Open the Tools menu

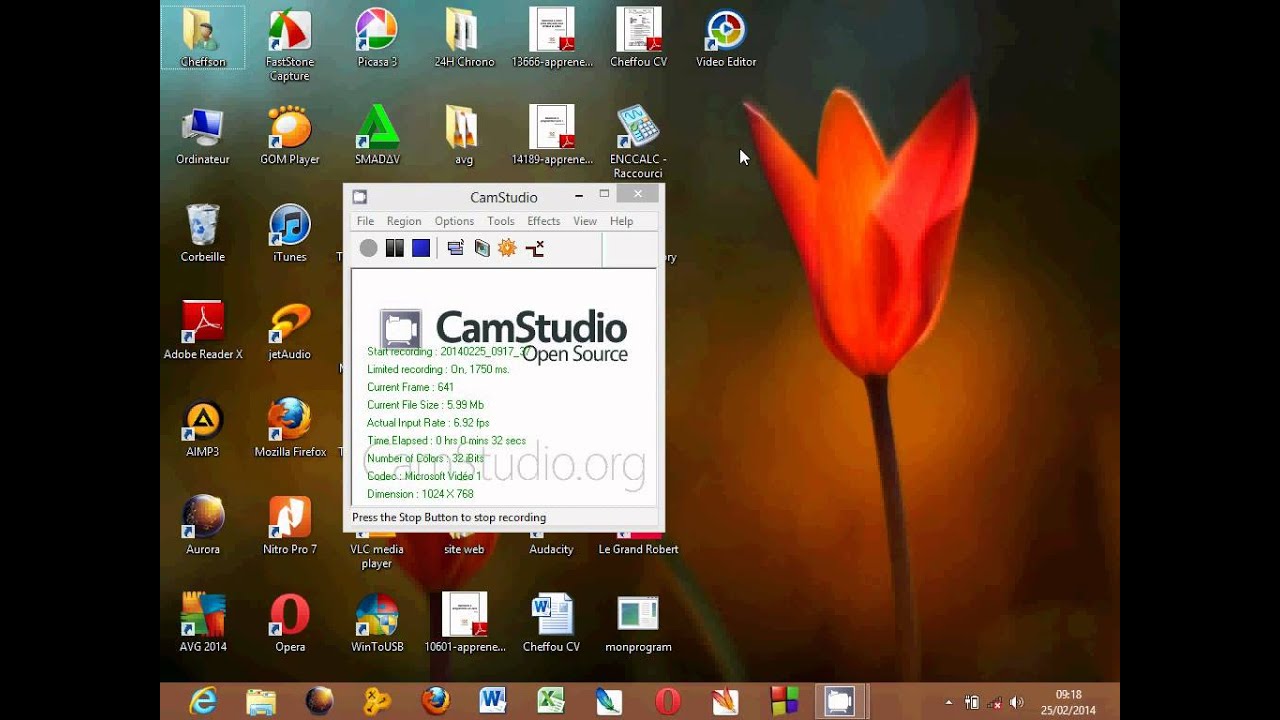click(x=501, y=221)
